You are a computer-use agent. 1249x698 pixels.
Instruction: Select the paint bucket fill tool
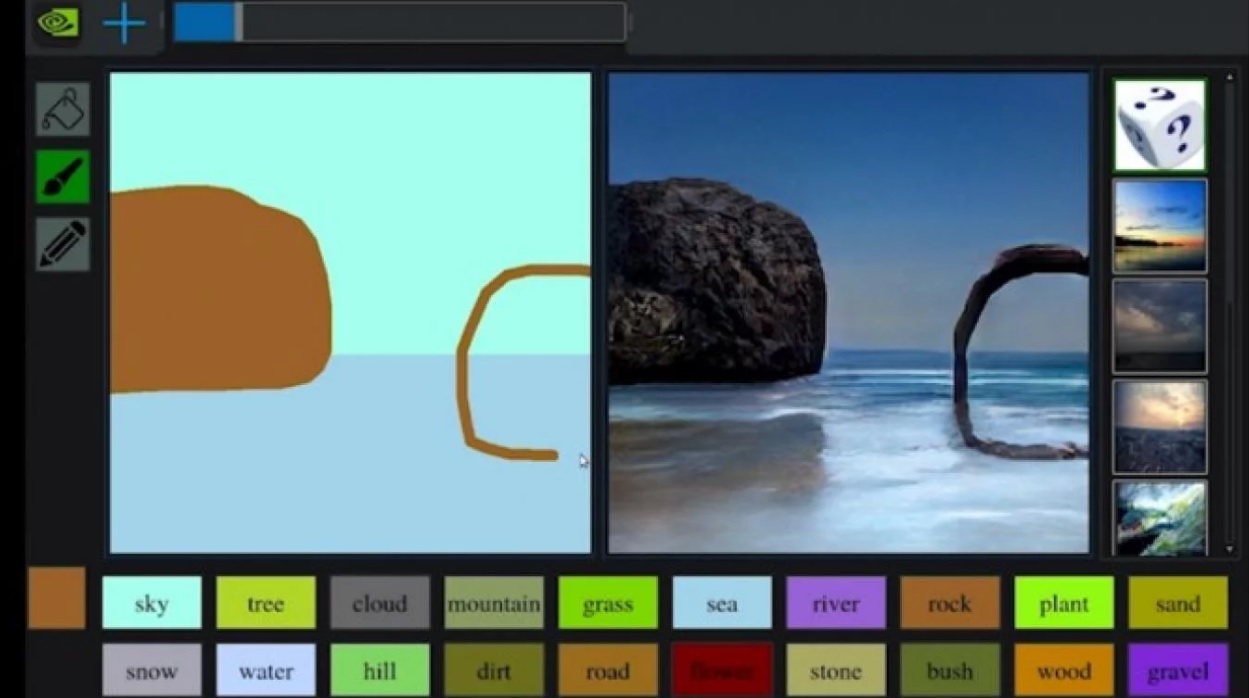click(x=63, y=109)
